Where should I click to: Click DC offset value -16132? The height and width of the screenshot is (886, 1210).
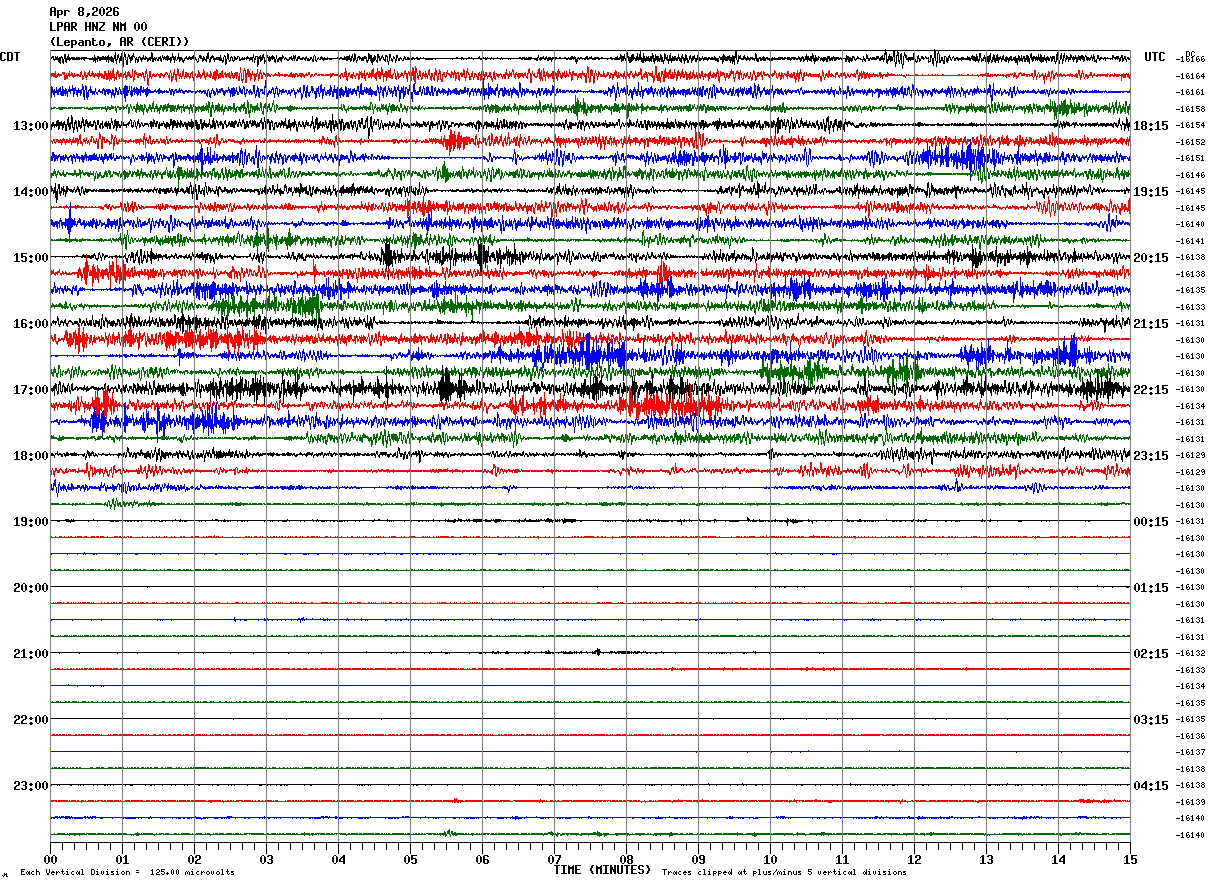click(x=1190, y=653)
